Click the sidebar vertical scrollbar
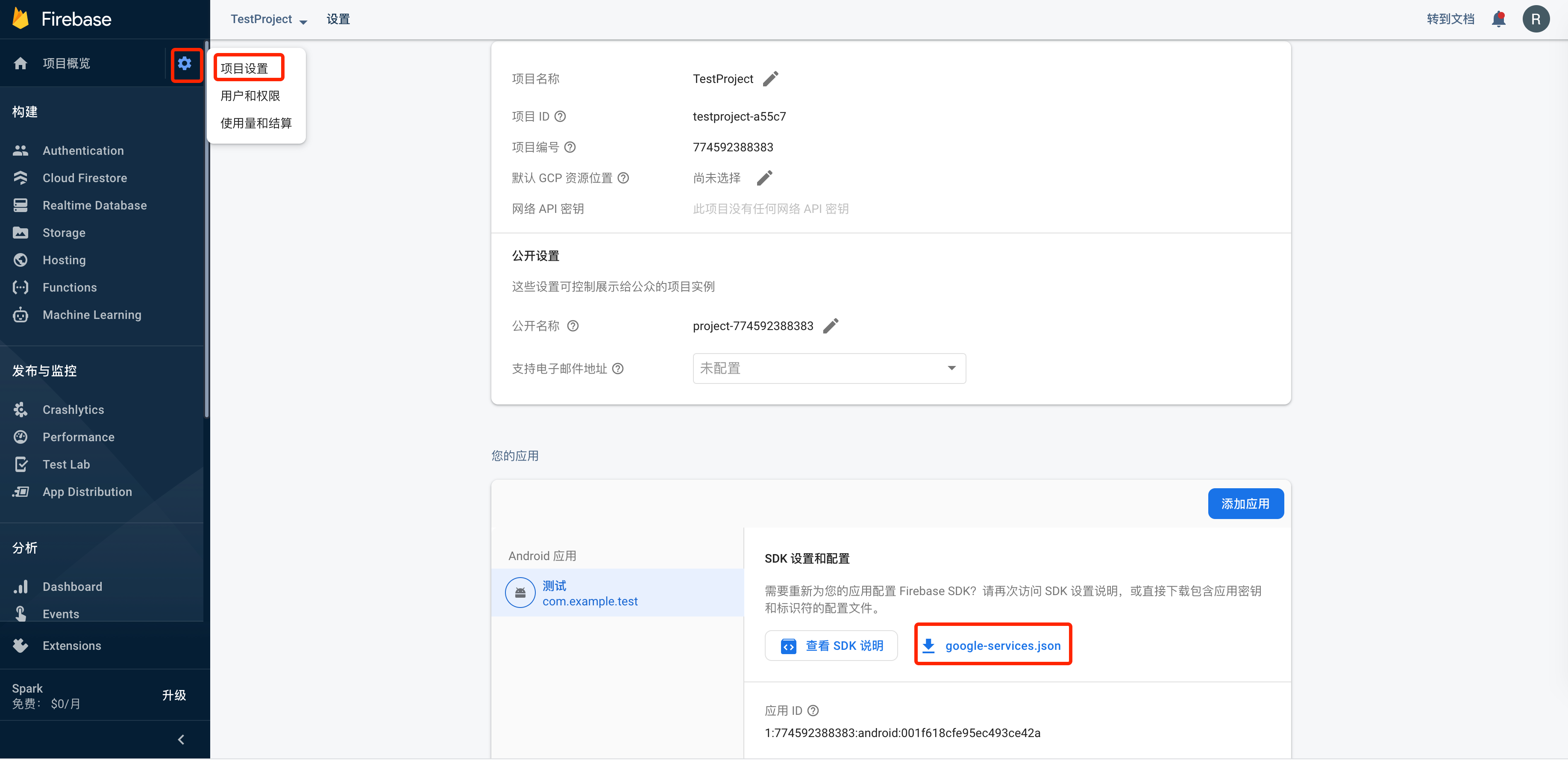Viewport: 1568px width, 761px height. (207, 229)
